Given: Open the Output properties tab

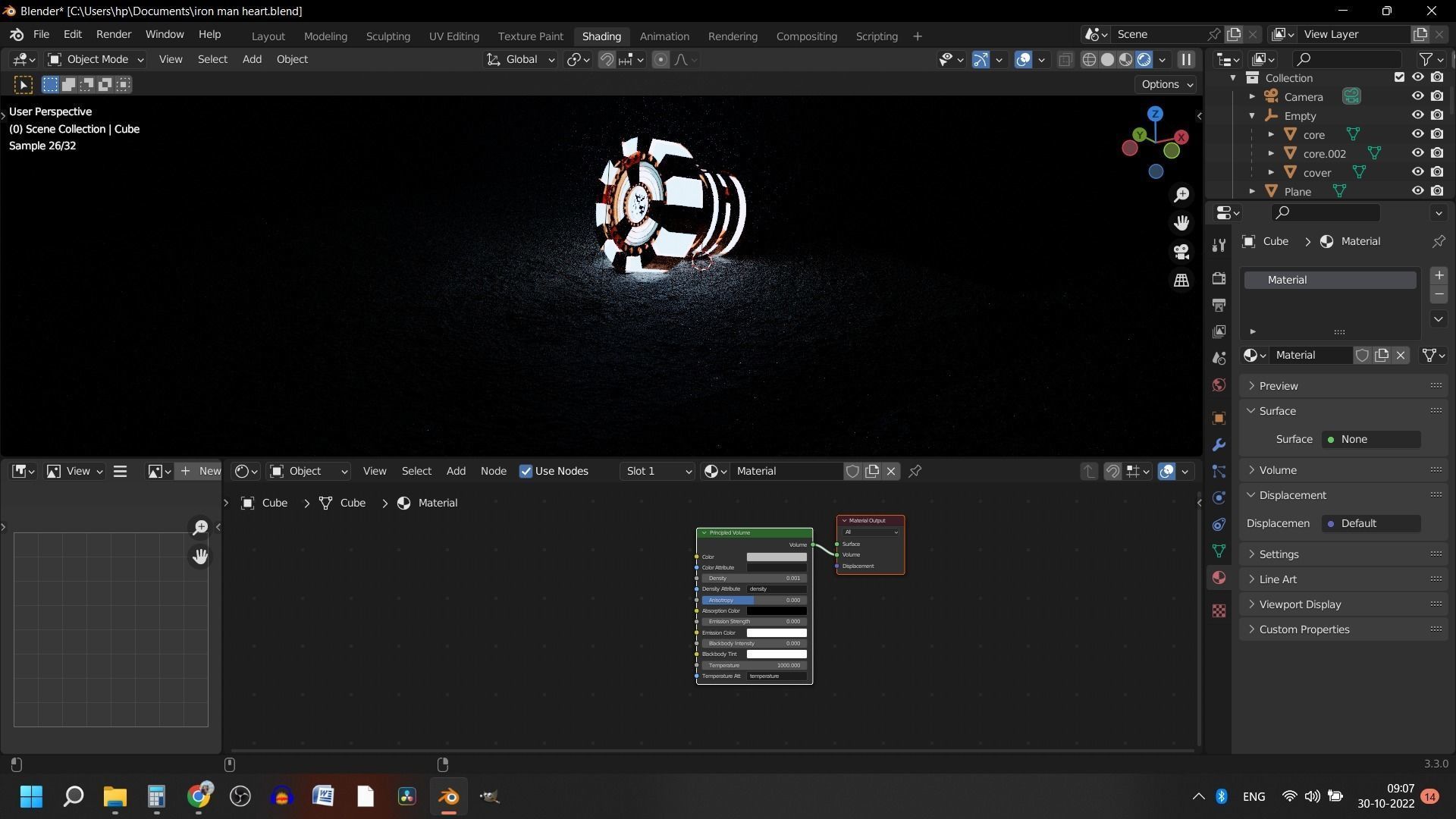Looking at the screenshot, I should (1219, 305).
